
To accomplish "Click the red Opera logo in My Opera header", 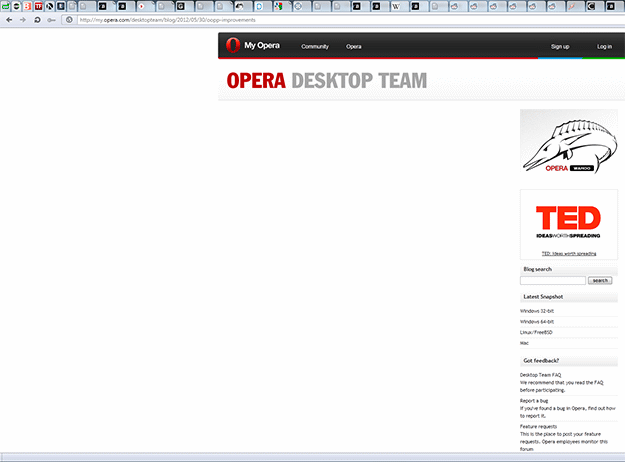I will pos(233,45).
